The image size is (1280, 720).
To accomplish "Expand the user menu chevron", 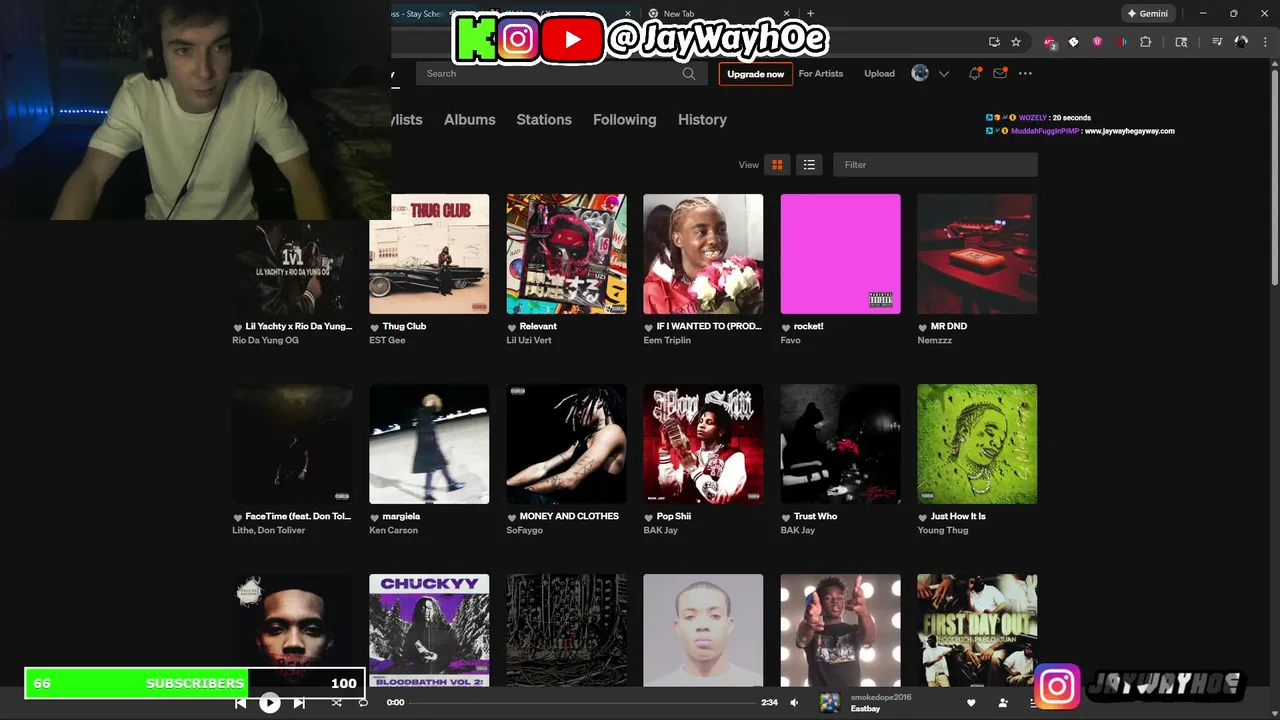I will [x=943, y=74].
